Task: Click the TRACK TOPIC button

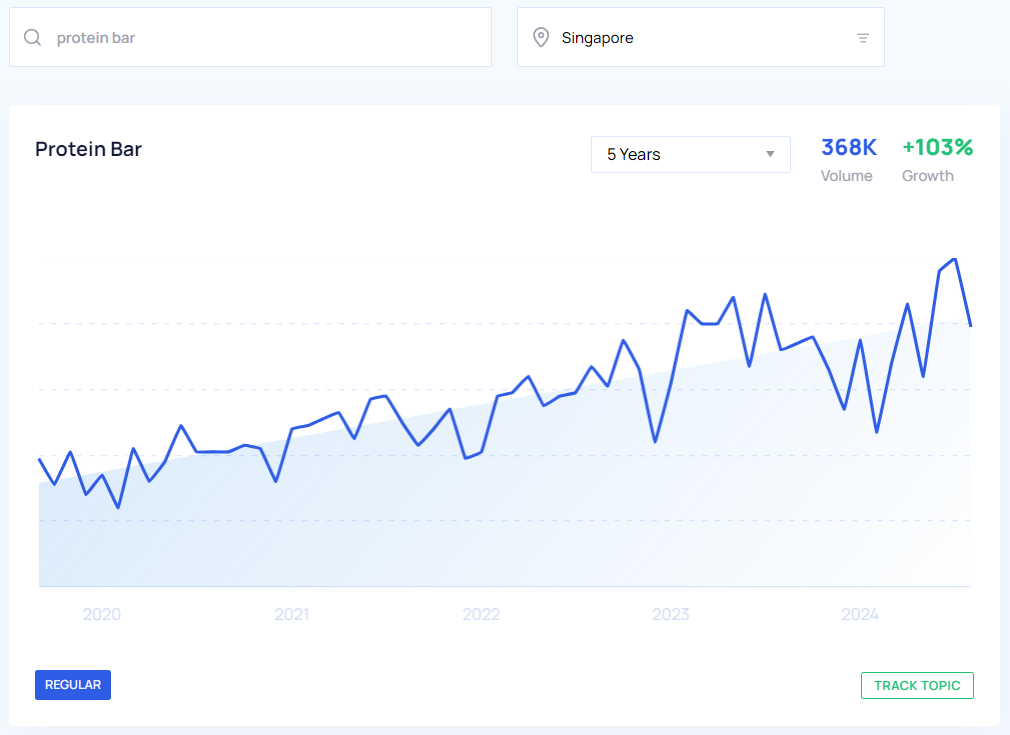Action: pyautogui.click(x=917, y=685)
